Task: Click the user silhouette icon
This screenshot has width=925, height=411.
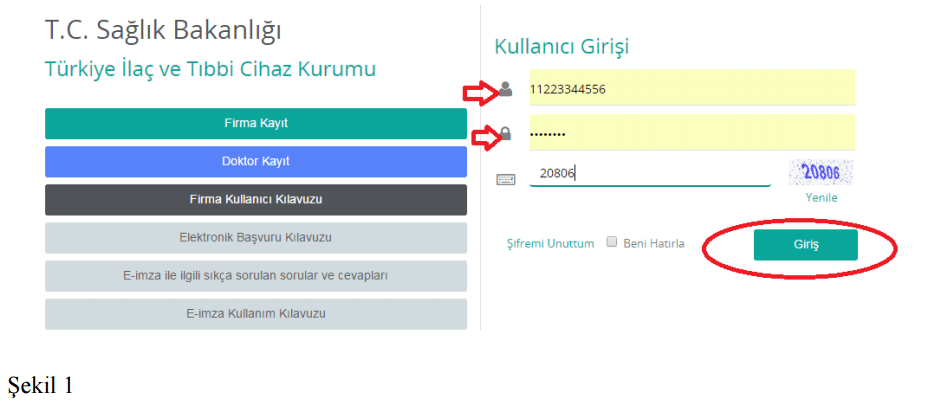Action: (506, 89)
